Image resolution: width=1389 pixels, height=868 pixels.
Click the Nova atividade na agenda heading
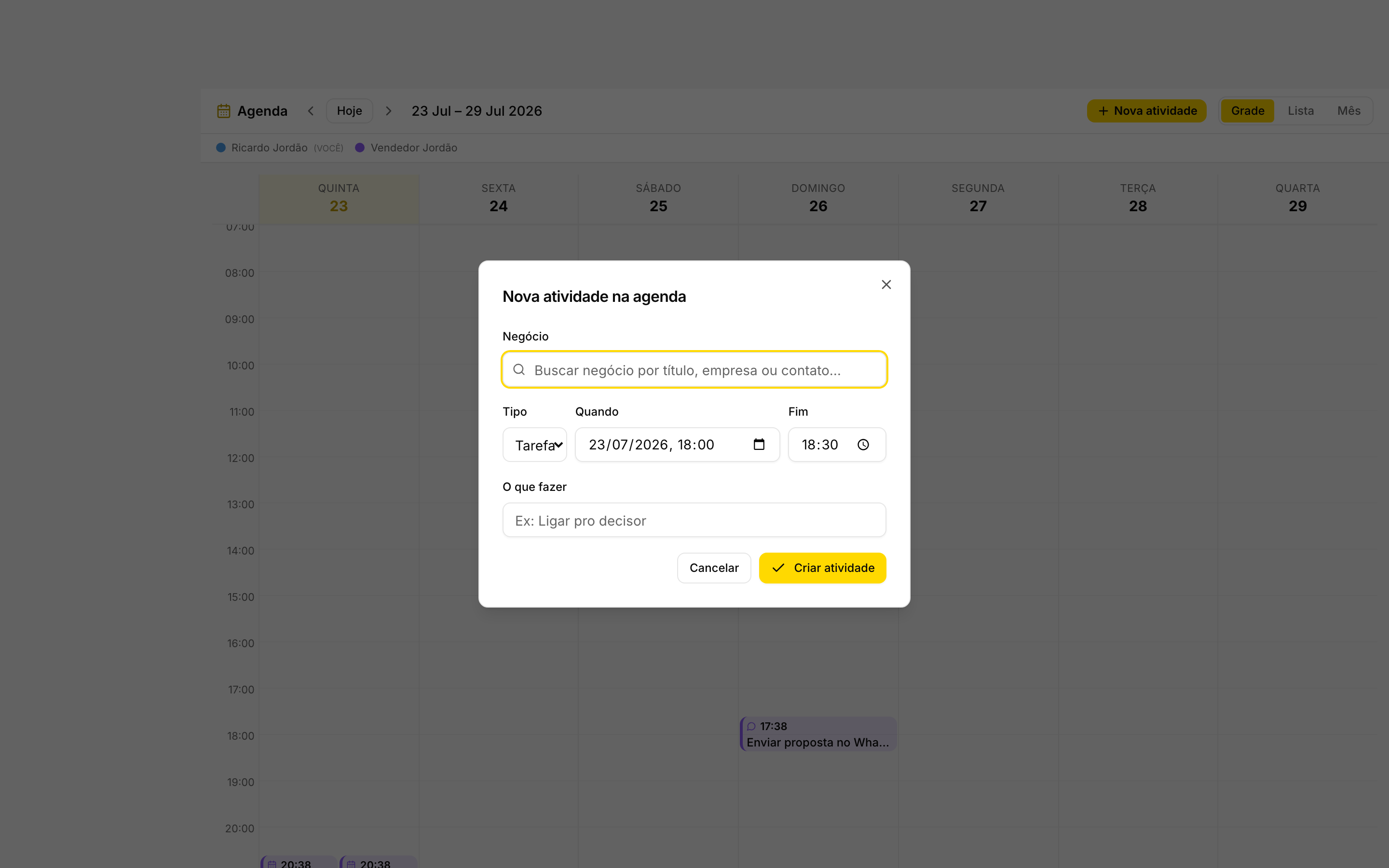click(594, 296)
